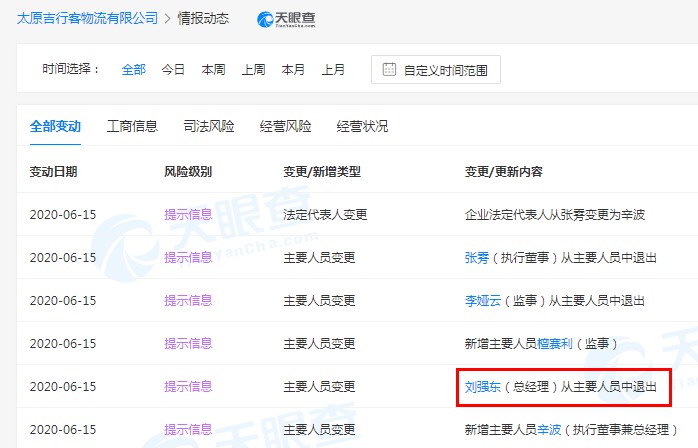This screenshot has width=698, height=448.
Task: Select the 法定代表人变更 type cell
Action: tap(325, 215)
